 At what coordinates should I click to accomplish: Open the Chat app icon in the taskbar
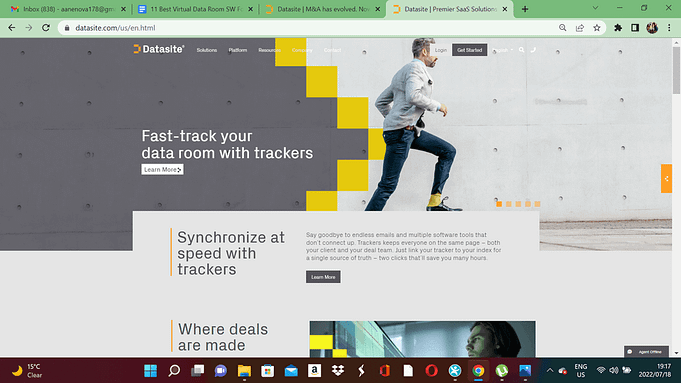[x=221, y=370]
